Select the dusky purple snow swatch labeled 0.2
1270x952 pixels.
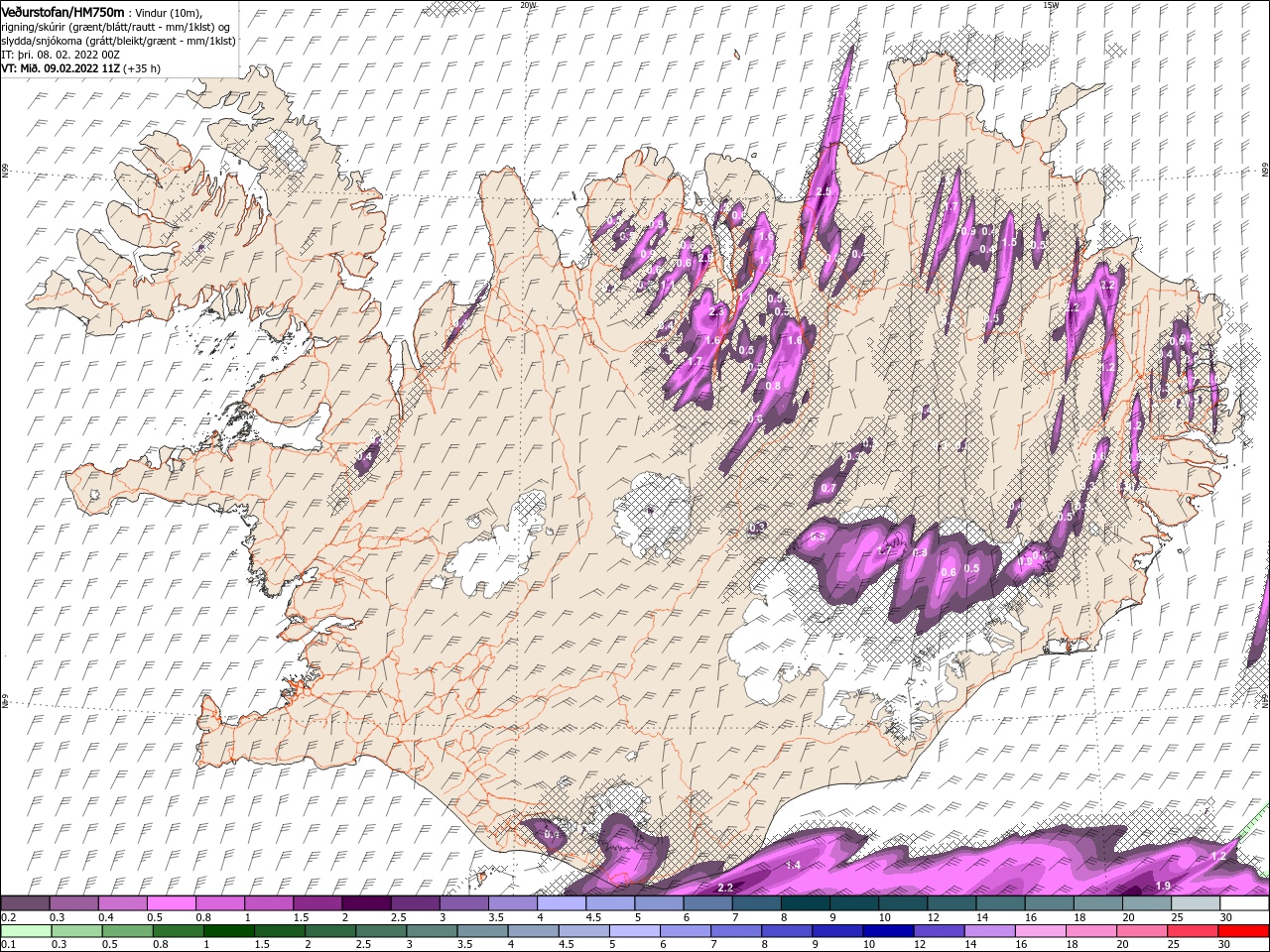coord(25,903)
